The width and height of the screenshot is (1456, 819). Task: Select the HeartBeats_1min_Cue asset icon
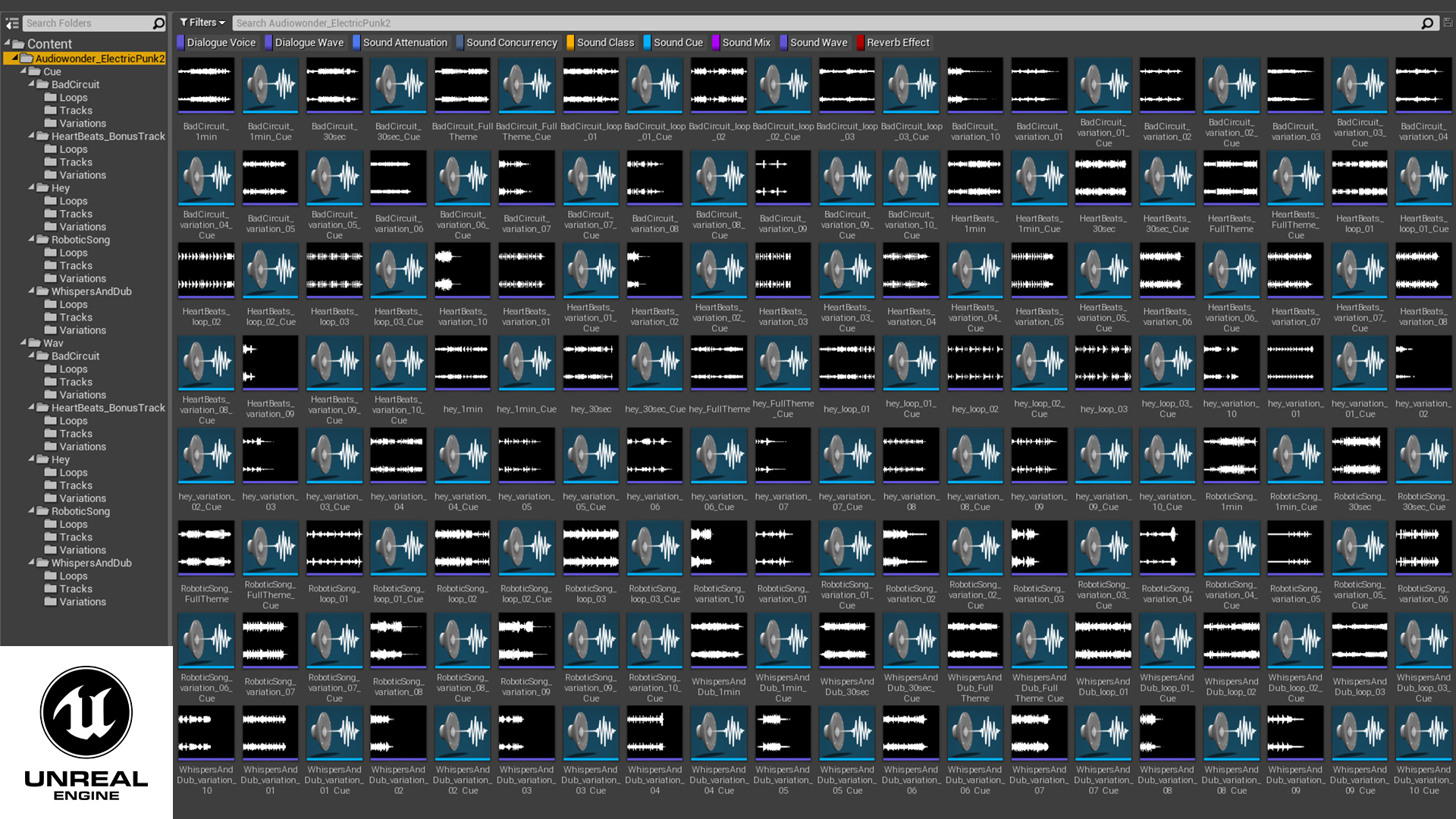[x=1039, y=178]
